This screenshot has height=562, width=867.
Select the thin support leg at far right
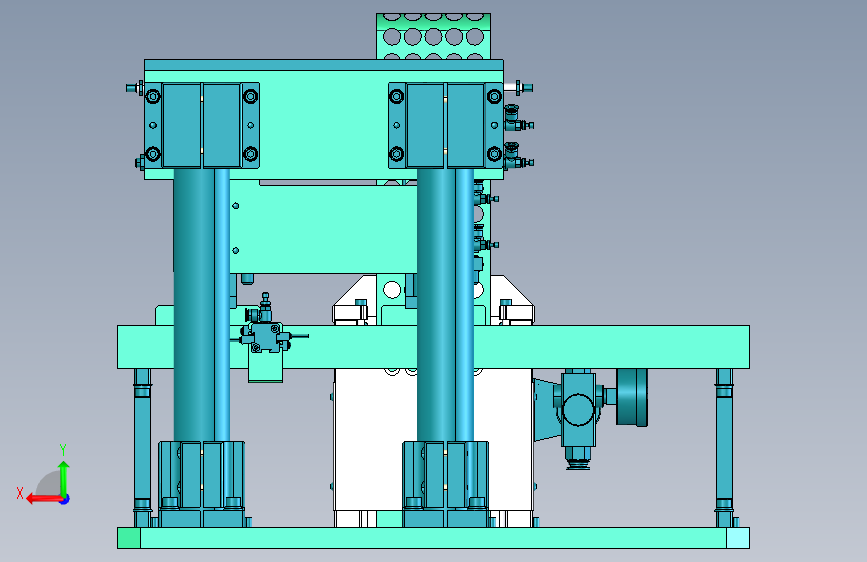724,447
